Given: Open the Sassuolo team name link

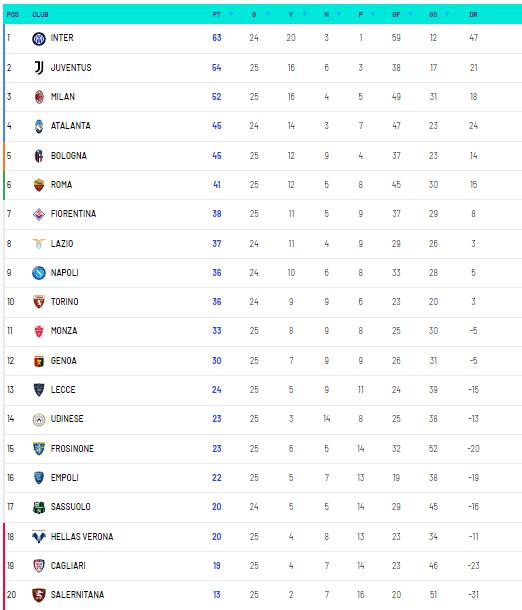Looking at the screenshot, I should click(70, 507).
